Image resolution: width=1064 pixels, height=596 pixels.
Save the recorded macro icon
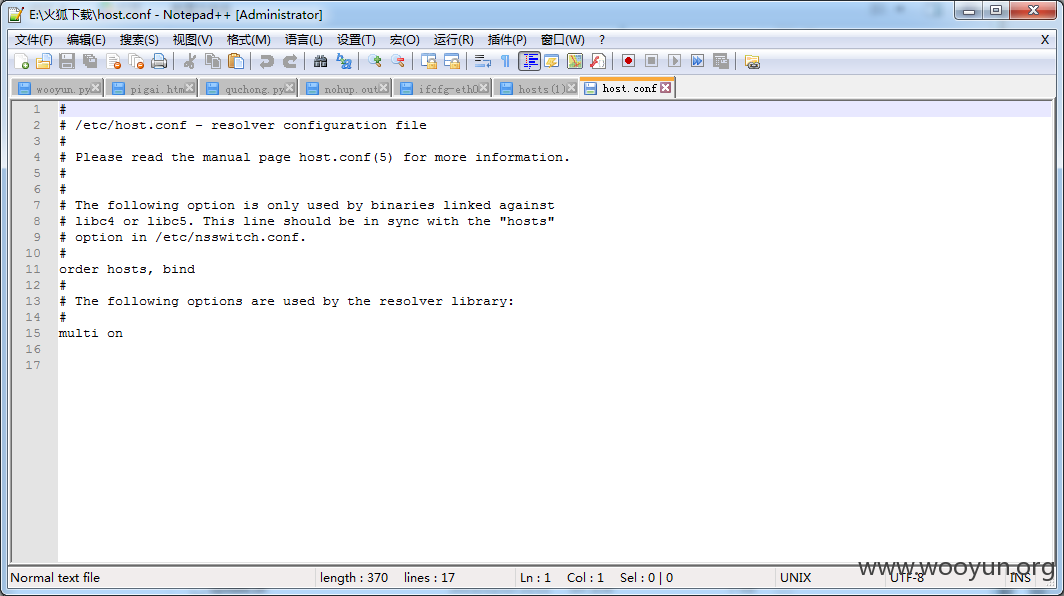point(721,62)
